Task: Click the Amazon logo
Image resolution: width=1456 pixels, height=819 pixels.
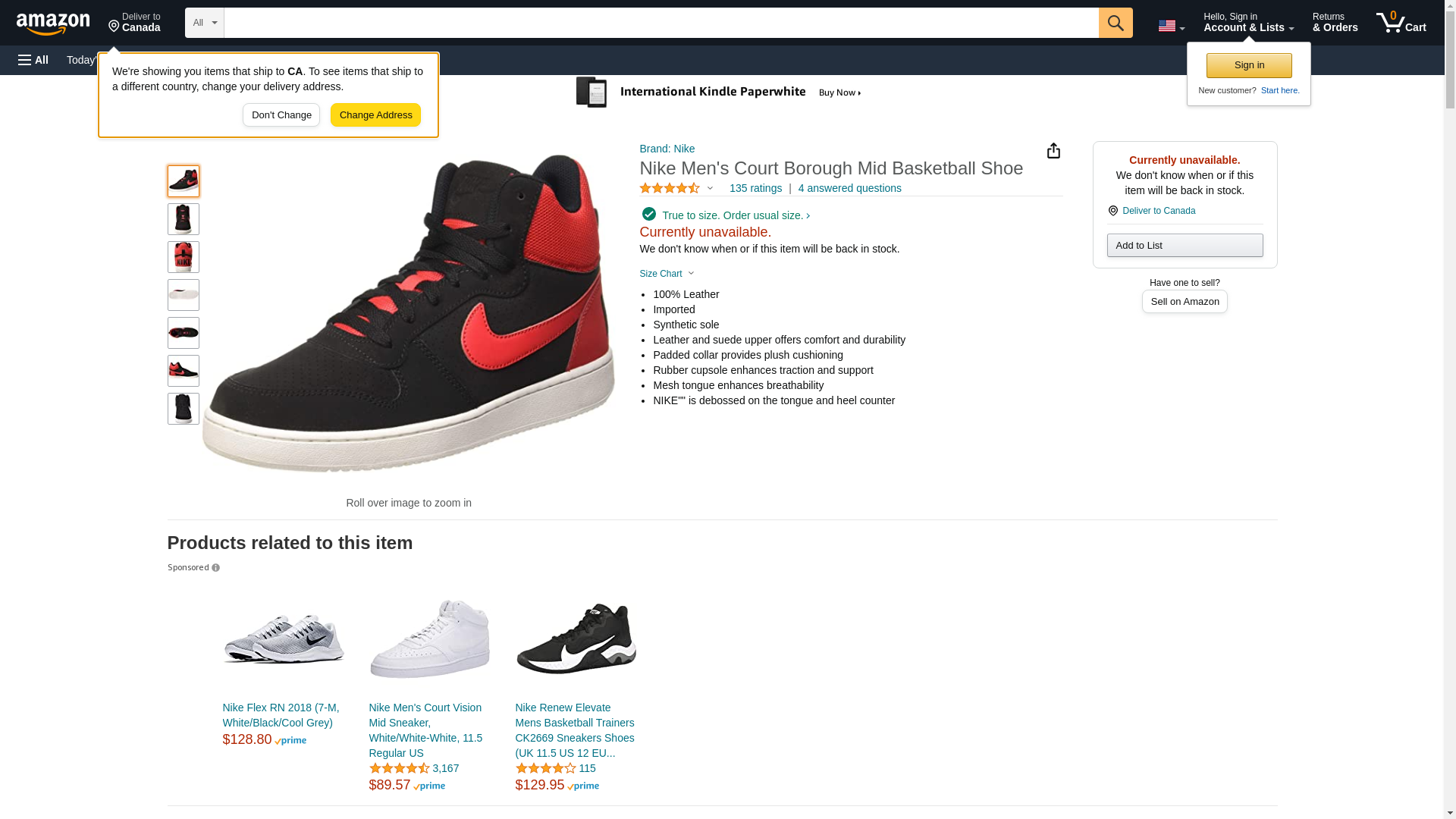Action: coord(53,24)
